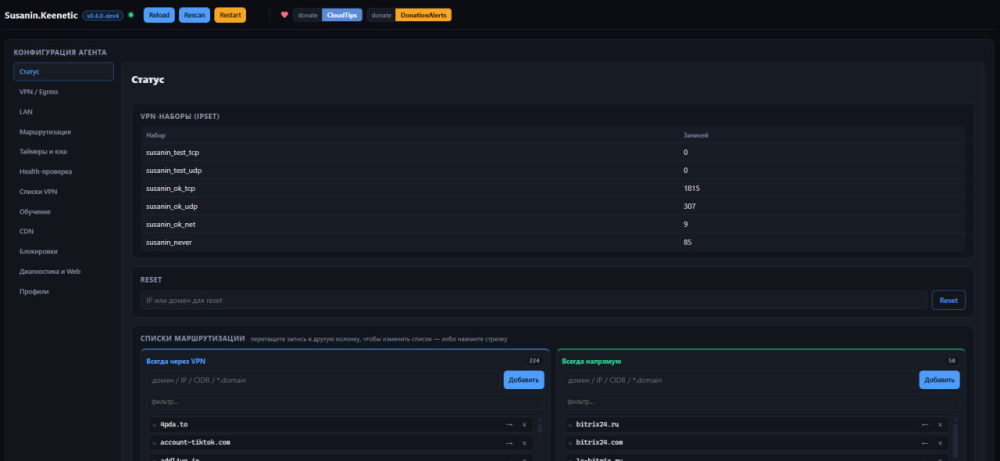The height and width of the screenshot is (461, 1000).
Task: Click Добавить in Всегда напрямую
Action: 939,380
